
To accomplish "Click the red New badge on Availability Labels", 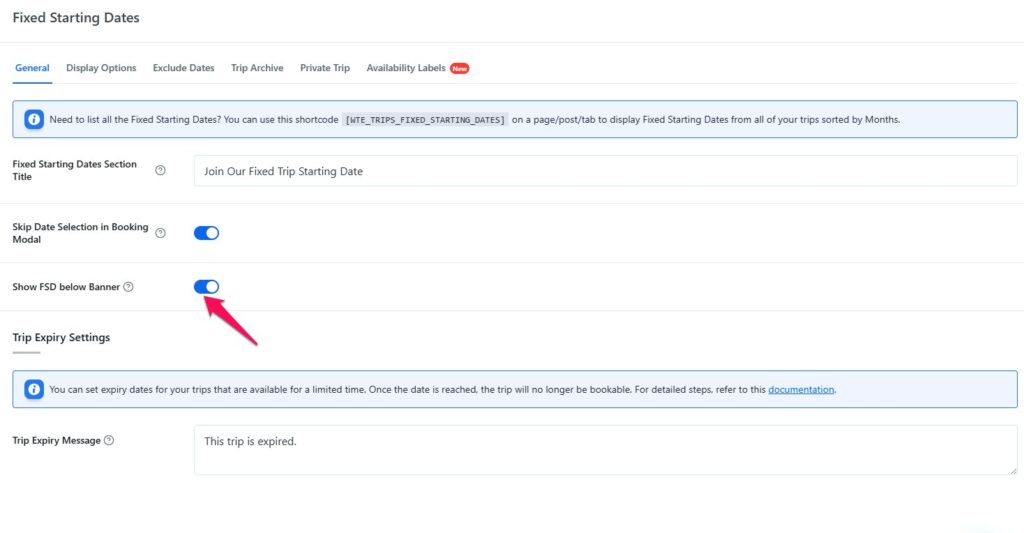I will pos(459,69).
